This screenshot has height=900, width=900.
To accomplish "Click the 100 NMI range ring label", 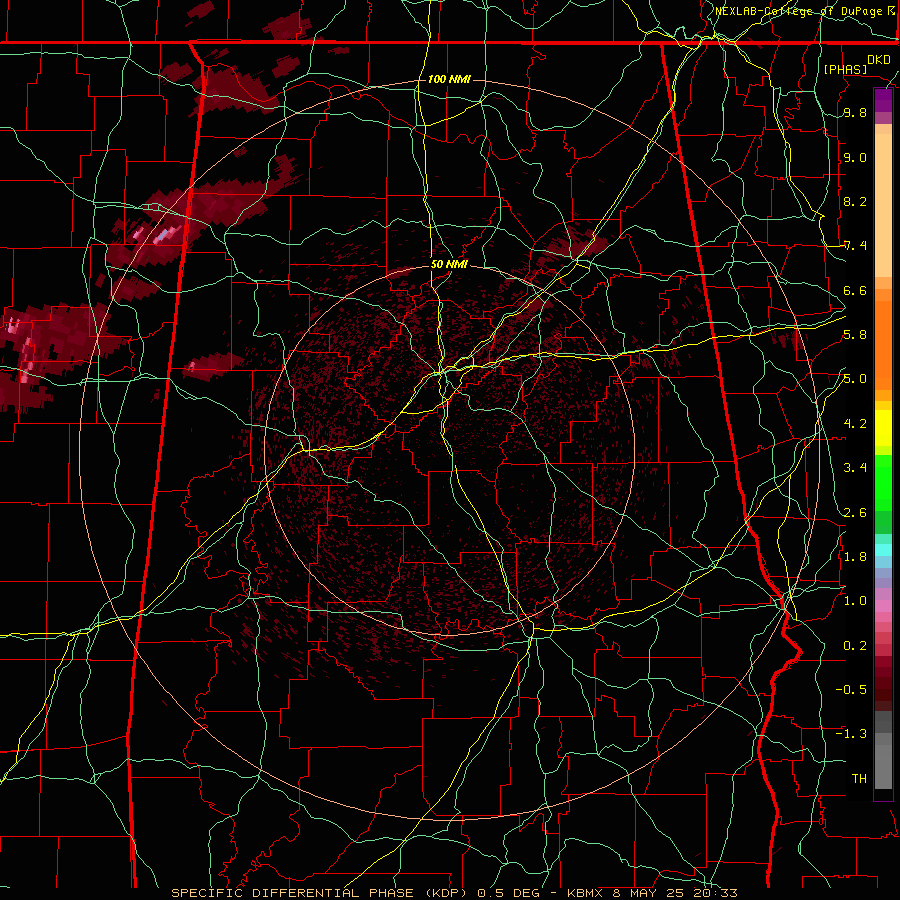I will tap(449, 79).
